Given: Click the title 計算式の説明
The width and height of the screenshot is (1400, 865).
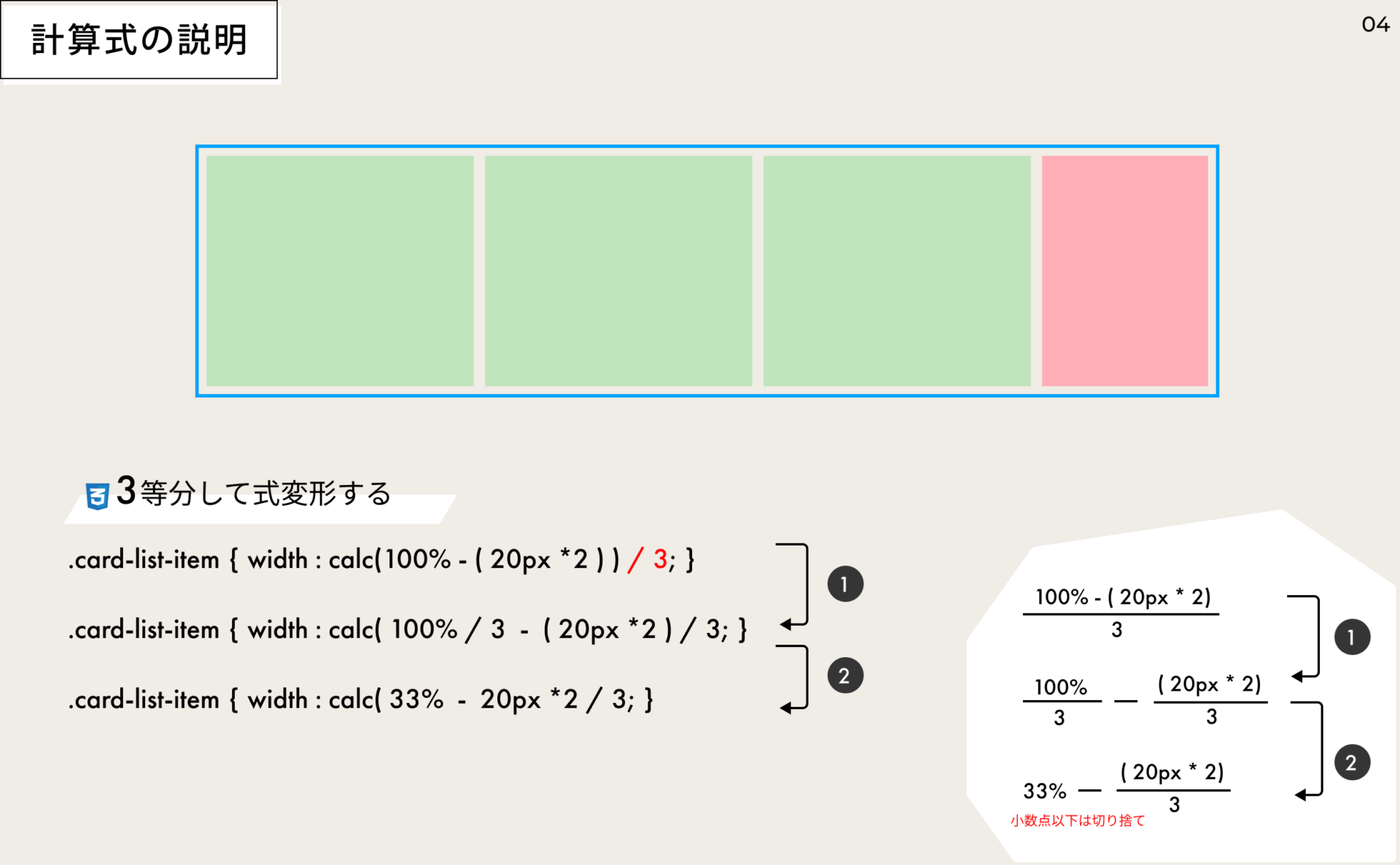Looking at the screenshot, I should tap(139, 39).
